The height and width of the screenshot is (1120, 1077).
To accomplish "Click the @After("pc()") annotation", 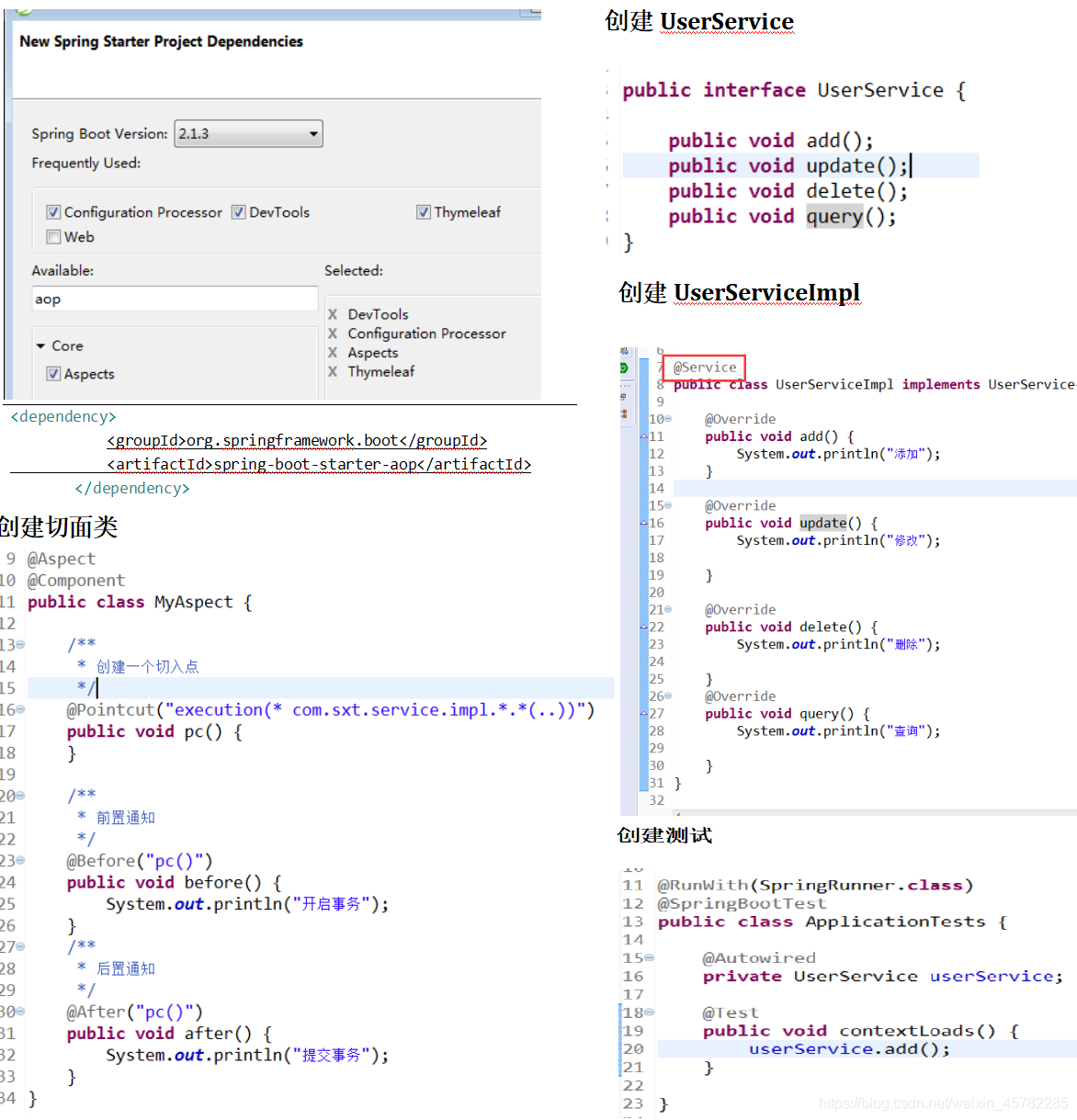I will 134,1012.
